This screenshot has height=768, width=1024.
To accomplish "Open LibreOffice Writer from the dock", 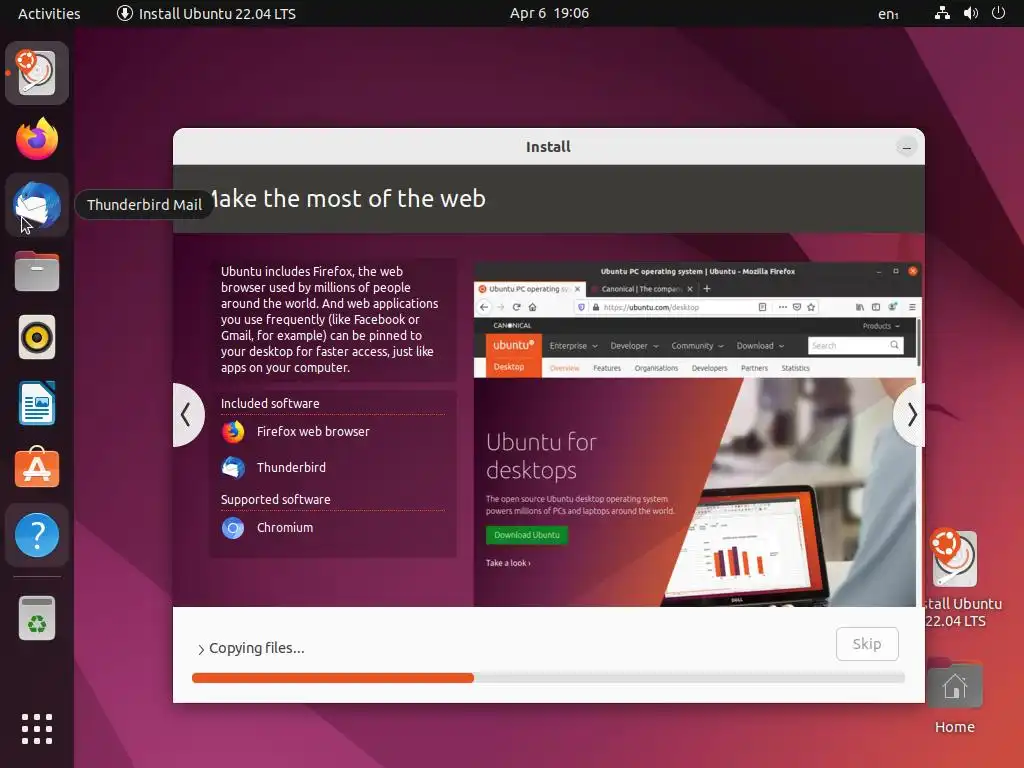I will pos(37,403).
